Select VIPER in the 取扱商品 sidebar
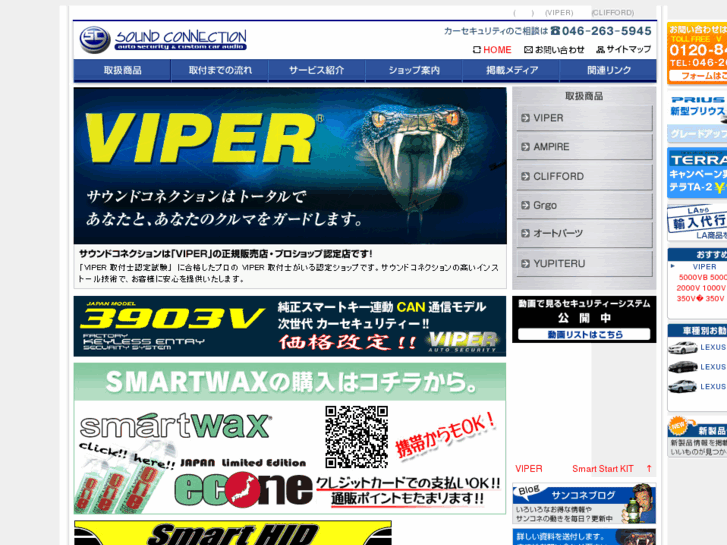Screen dimensions: 727x545 pyautogui.click(x=584, y=118)
